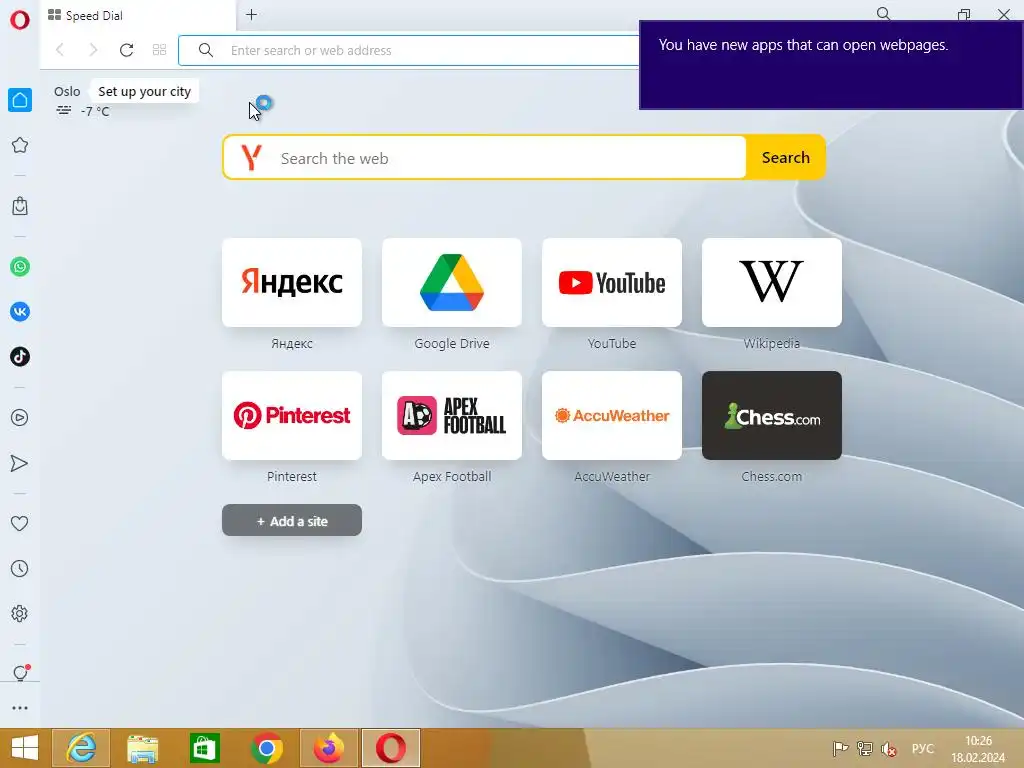
Task: Go back with the Back arrow
Action: coord(60,50)
